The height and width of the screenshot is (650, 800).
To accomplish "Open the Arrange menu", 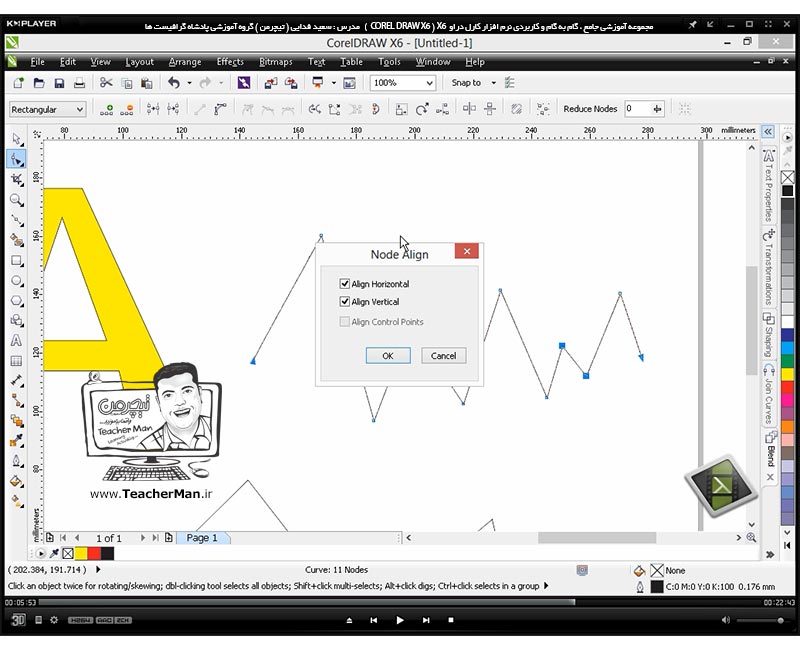I will point(185,62).
